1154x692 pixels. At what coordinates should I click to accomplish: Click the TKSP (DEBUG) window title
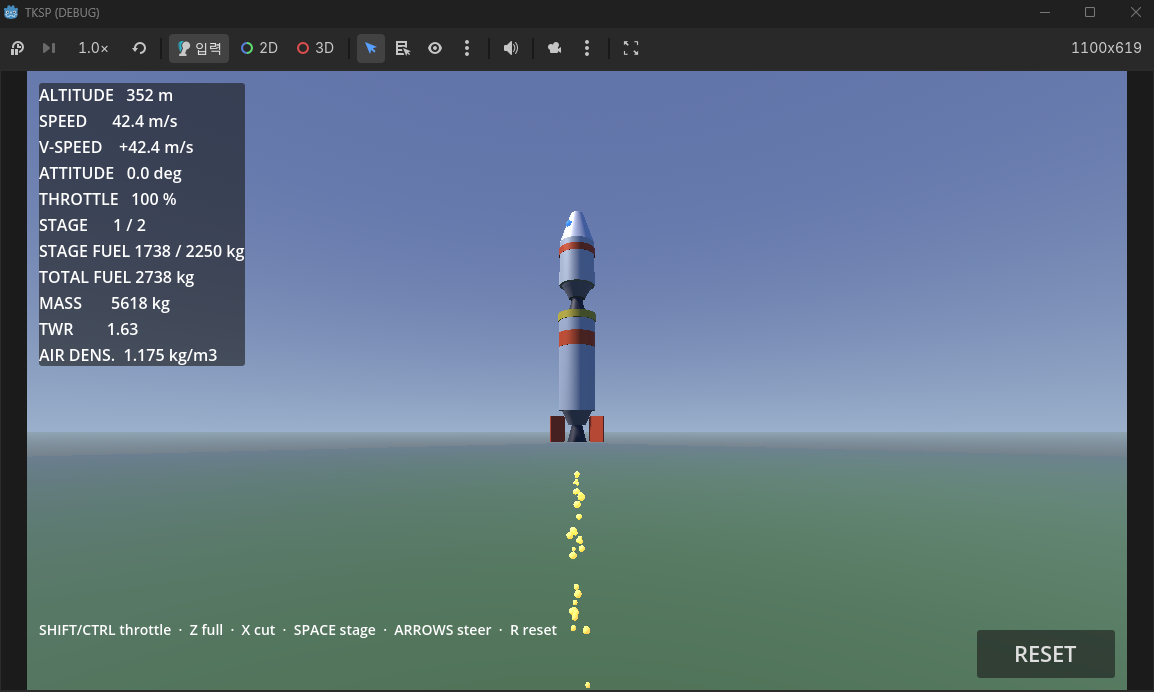62,13
